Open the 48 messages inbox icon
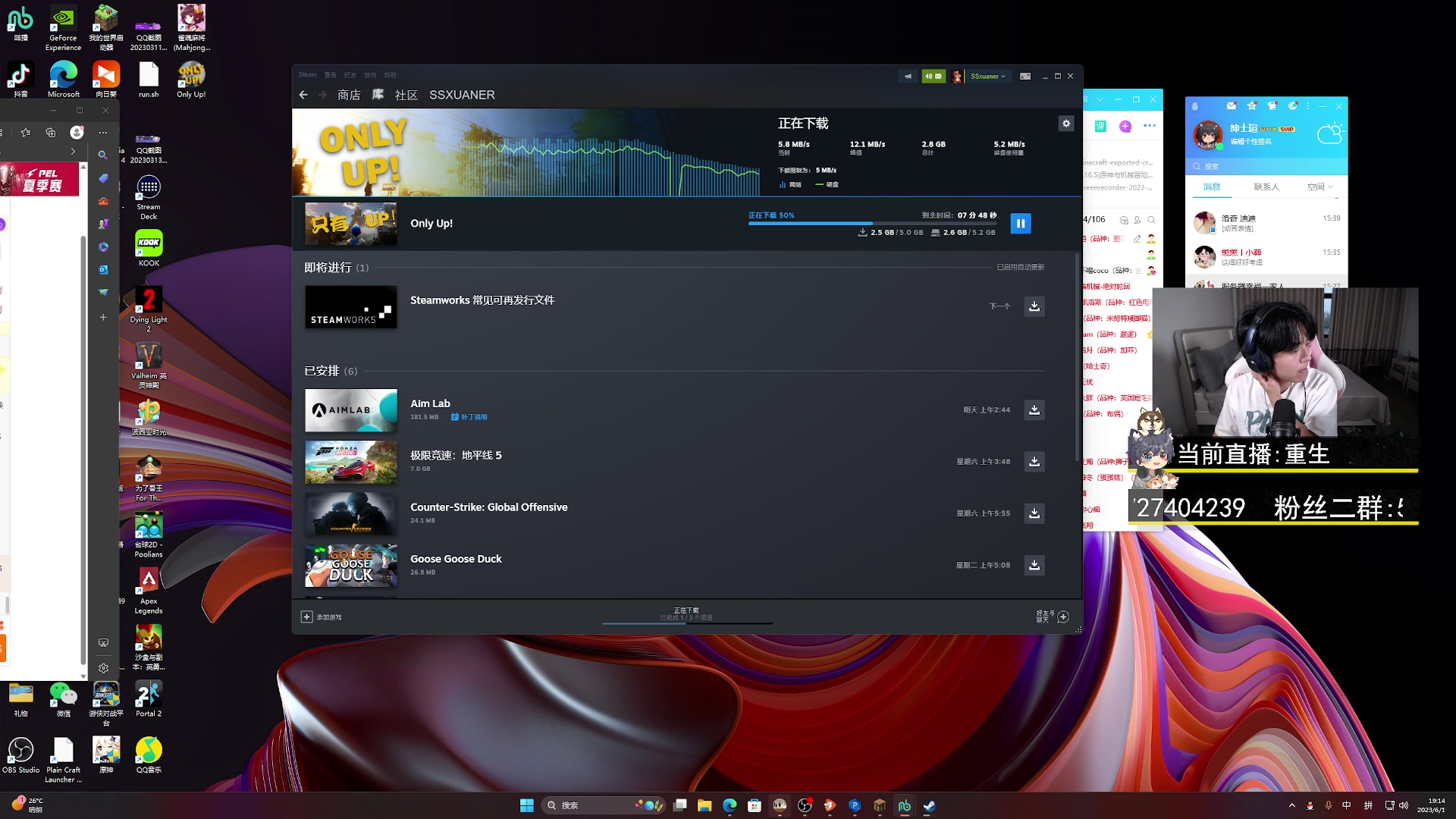The width and height of the screenshot is (1456, 819). [x=934, y=76]
